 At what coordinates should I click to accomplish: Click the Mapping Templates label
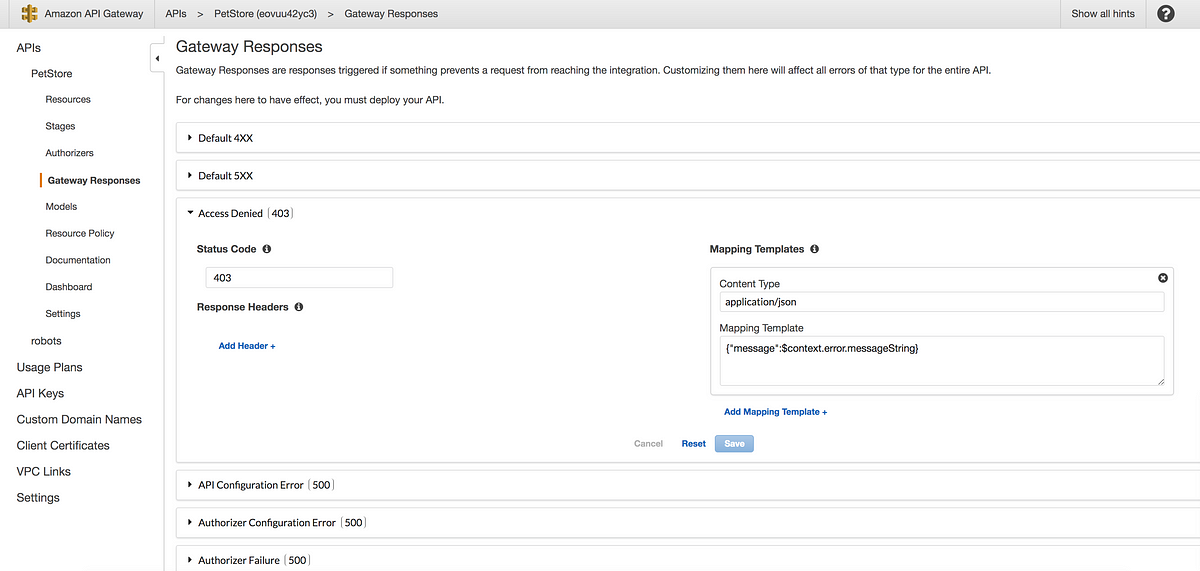pyautogui.click(x=757, y=249)
